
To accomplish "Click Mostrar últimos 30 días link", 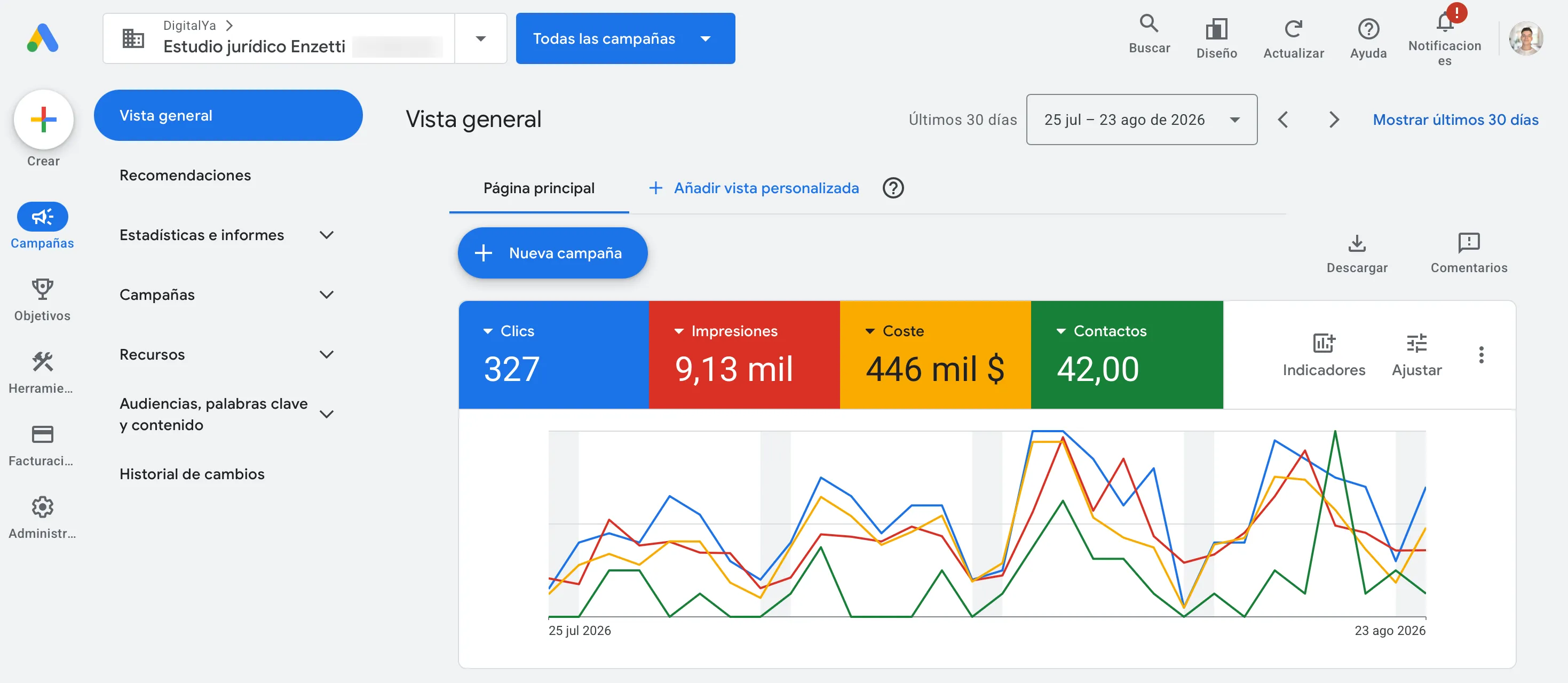I will pos(1455,120).
